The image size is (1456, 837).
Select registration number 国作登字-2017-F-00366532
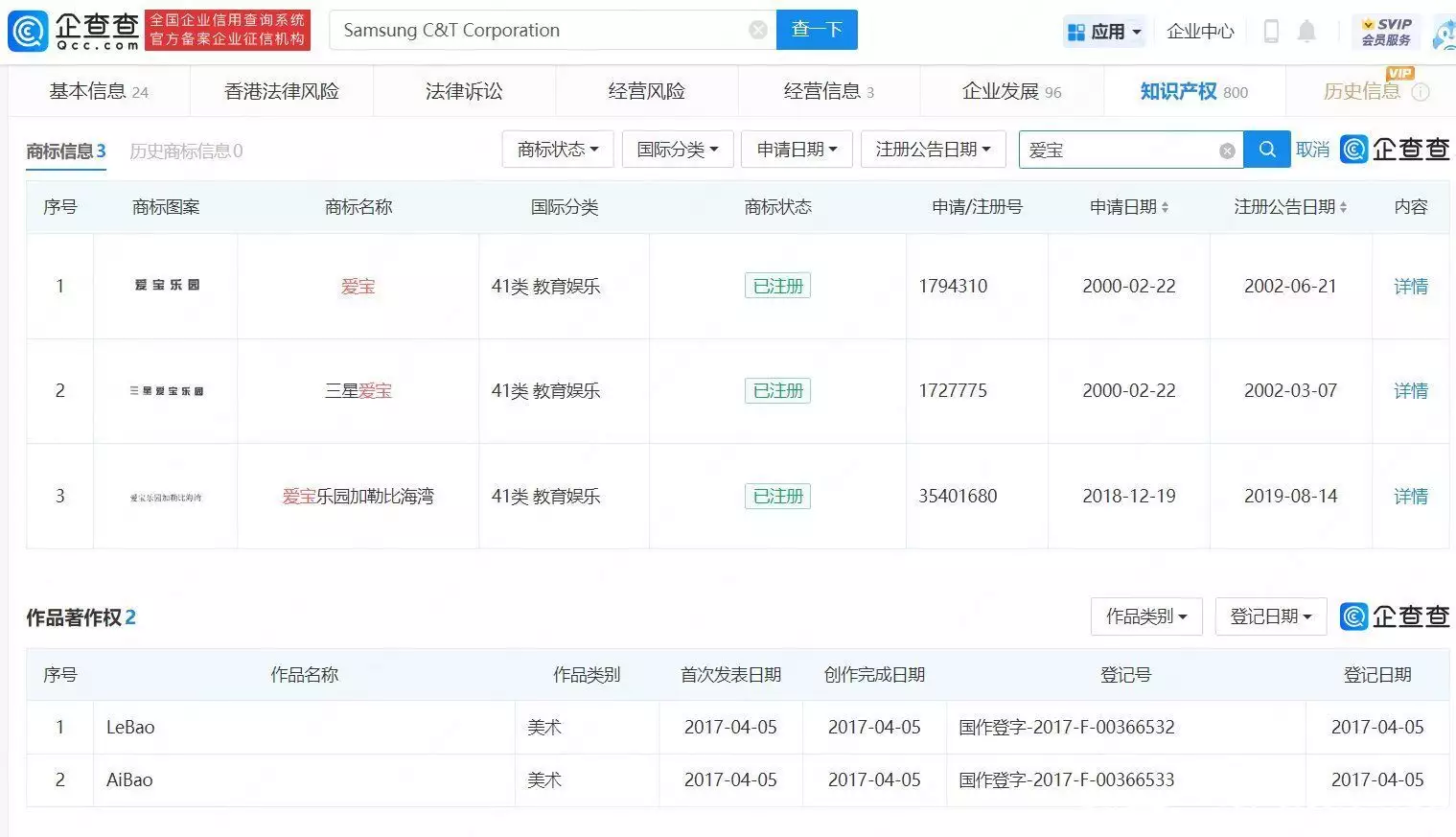[x=1067, y=727]
